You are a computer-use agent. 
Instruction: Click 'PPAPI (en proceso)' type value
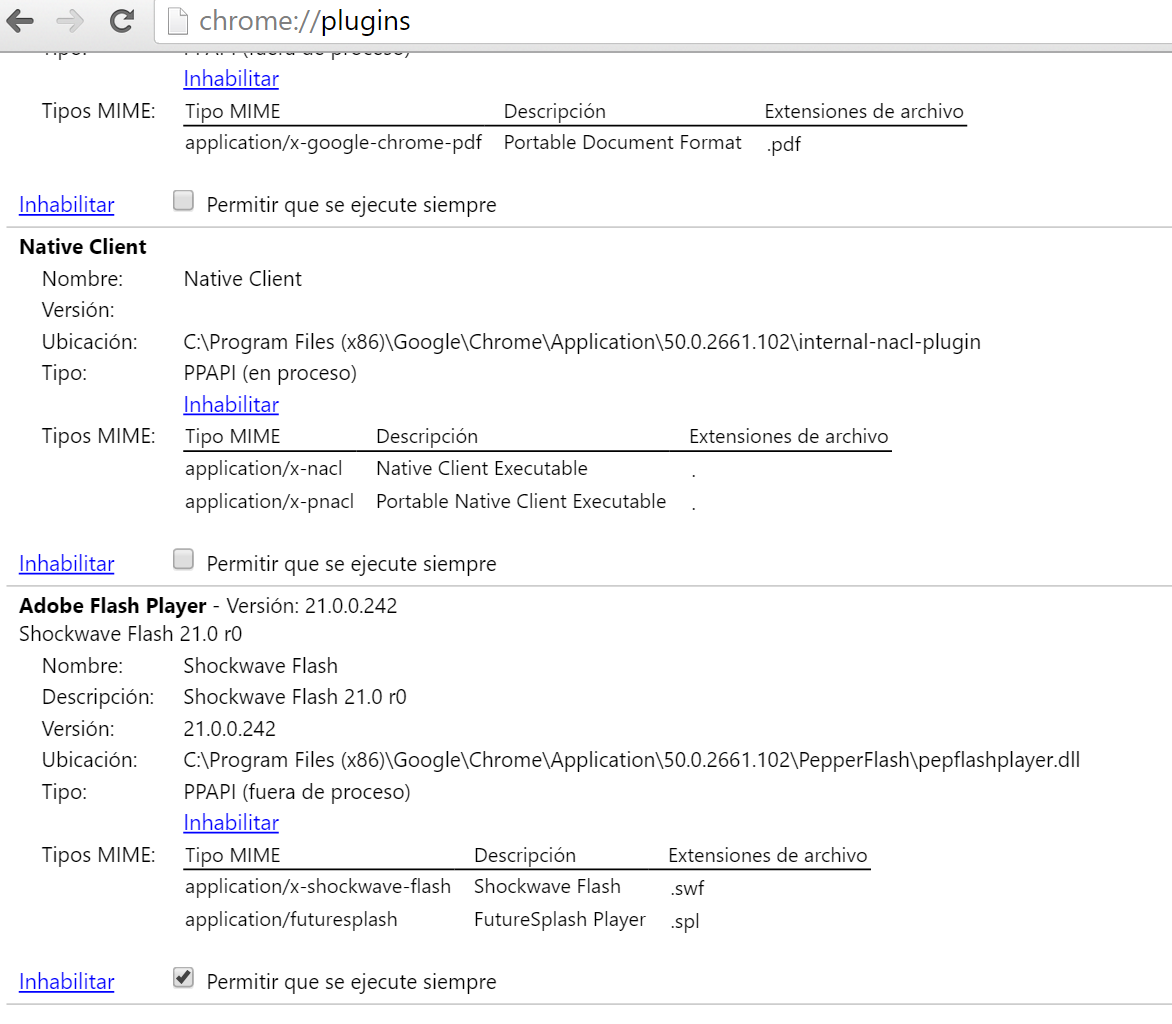pos(271,373)
